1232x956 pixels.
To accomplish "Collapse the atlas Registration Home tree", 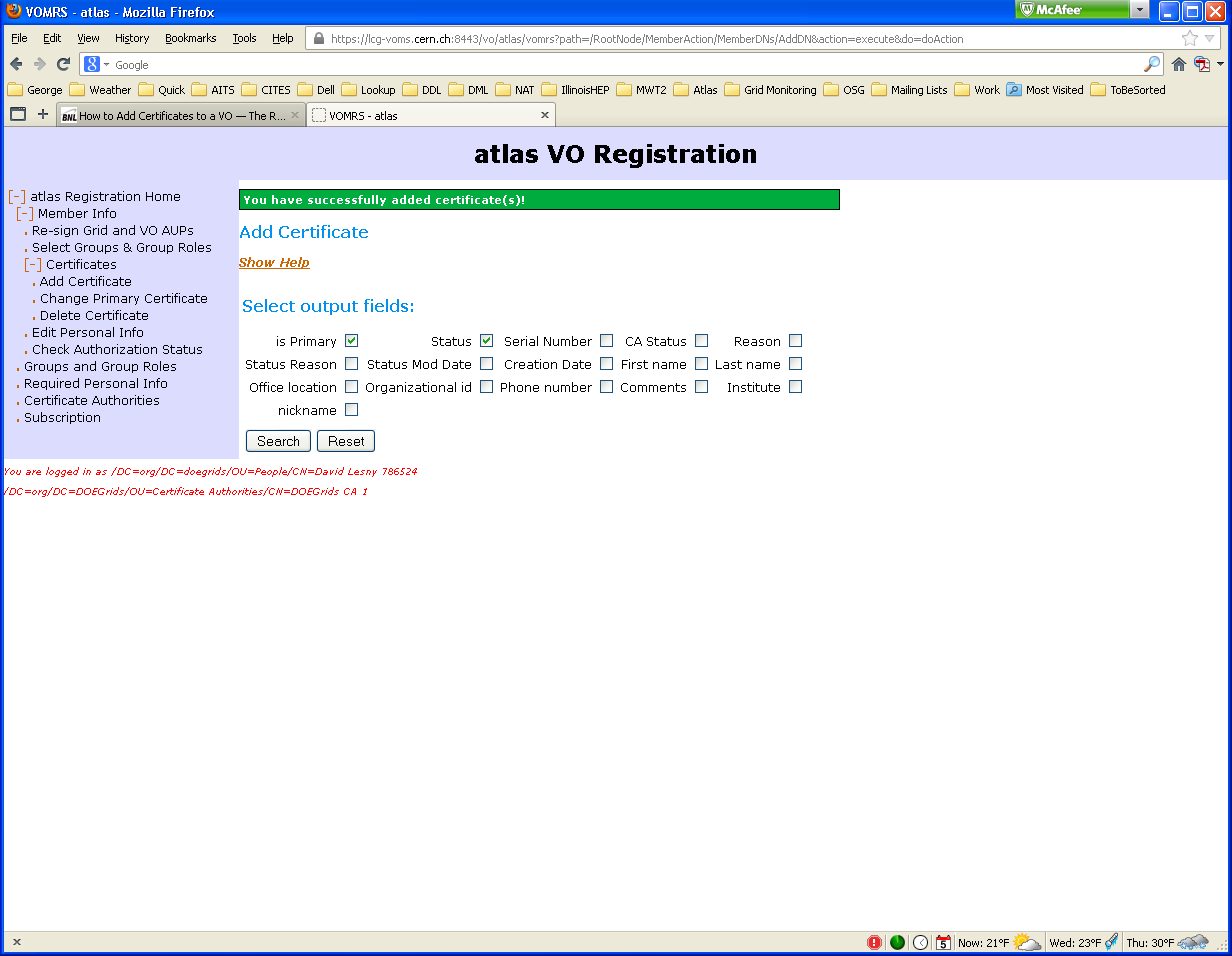I will (x=17, y=197).
